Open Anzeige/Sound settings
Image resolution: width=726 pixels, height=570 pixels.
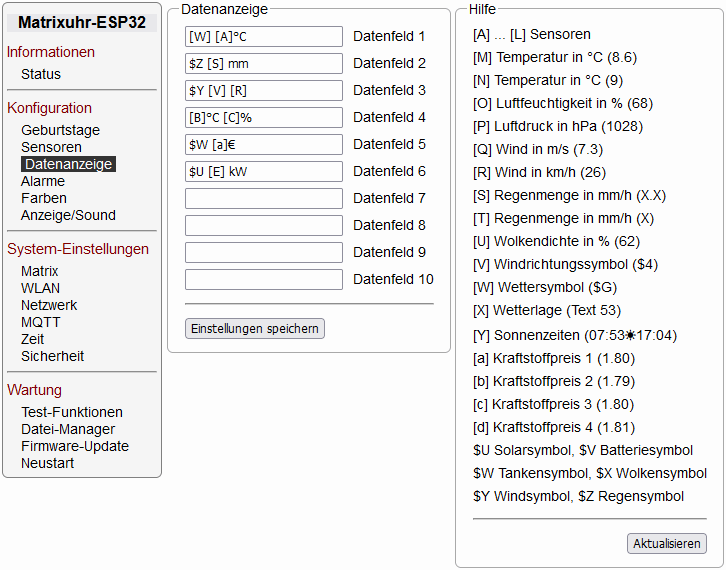(x=68, y=215)
